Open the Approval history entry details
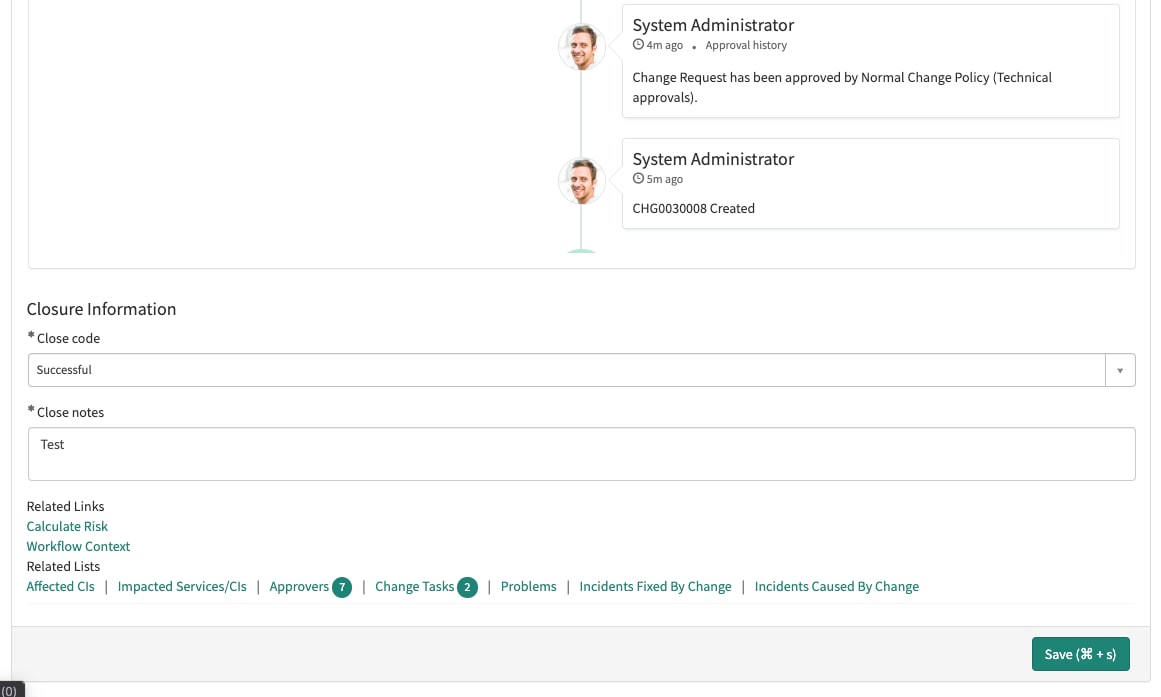This screenshot has width=1161, height=697. pyautogui.click(x=746, y=45)
